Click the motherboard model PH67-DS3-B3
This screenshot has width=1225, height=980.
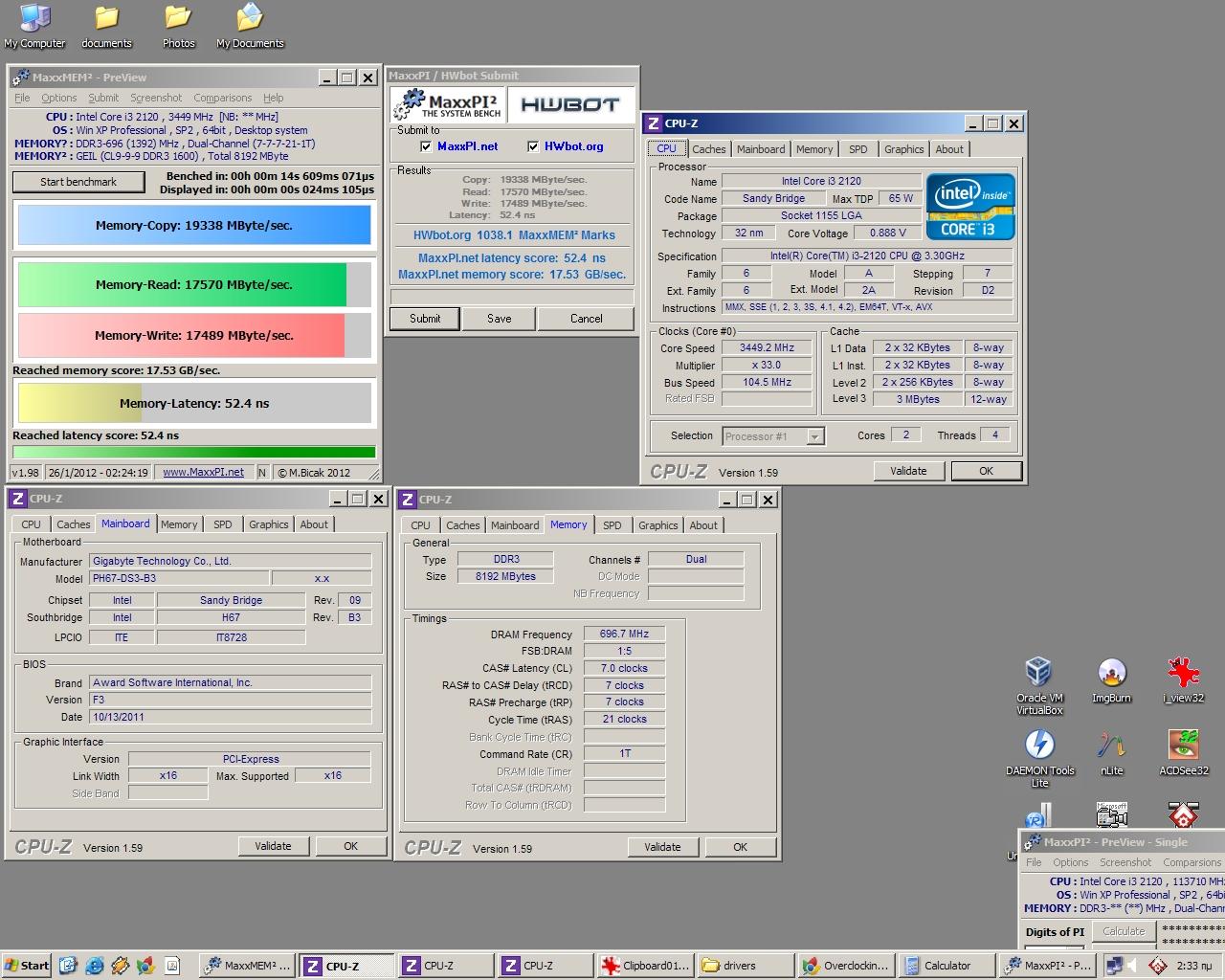pyautogui.click(x=179, y=578)
